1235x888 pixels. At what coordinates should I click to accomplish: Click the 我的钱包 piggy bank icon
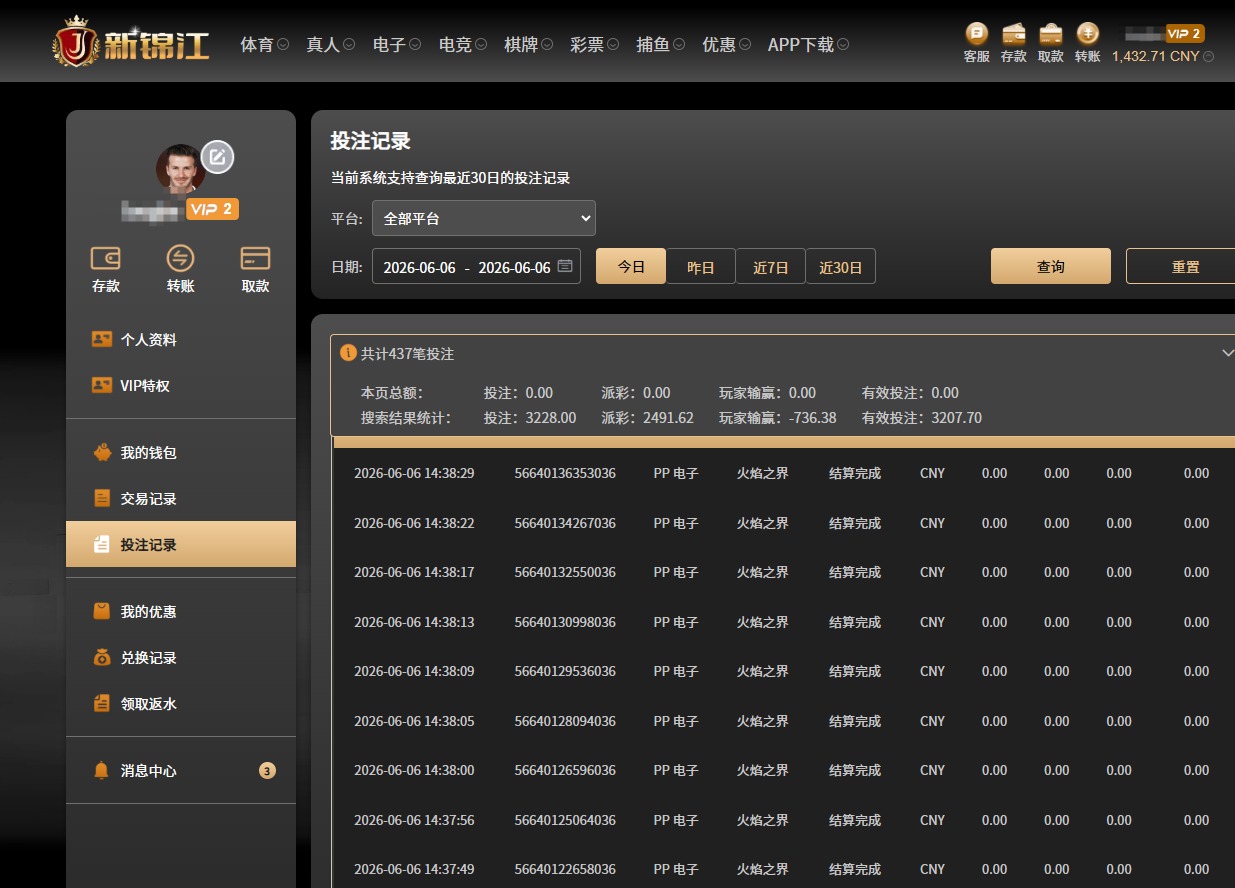pyautogui.click(x=102, y=452)
